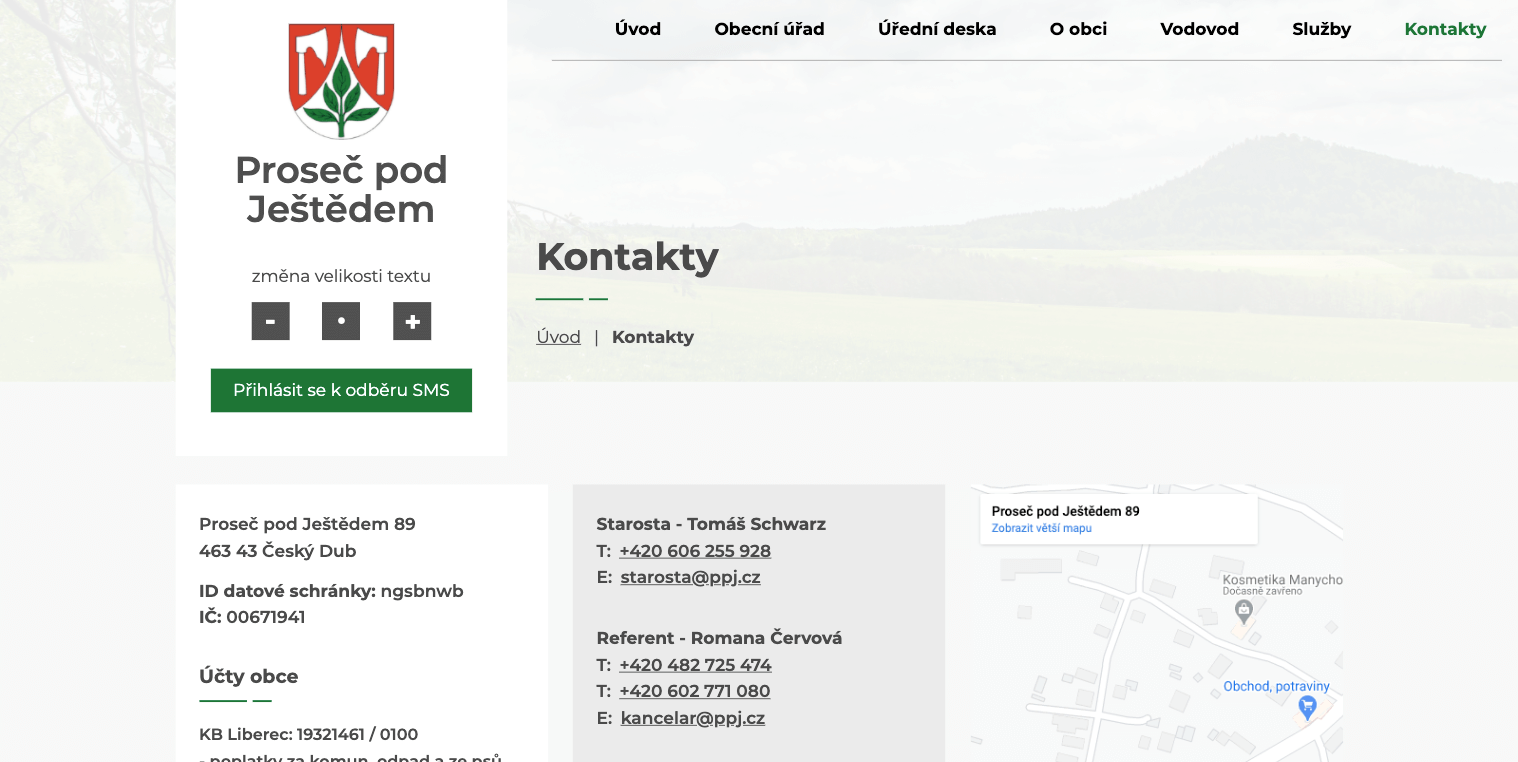The width and height of the screenshot is (1518, 762).
Task: Select the O obci menu item
Action: tap(1078, 29)
